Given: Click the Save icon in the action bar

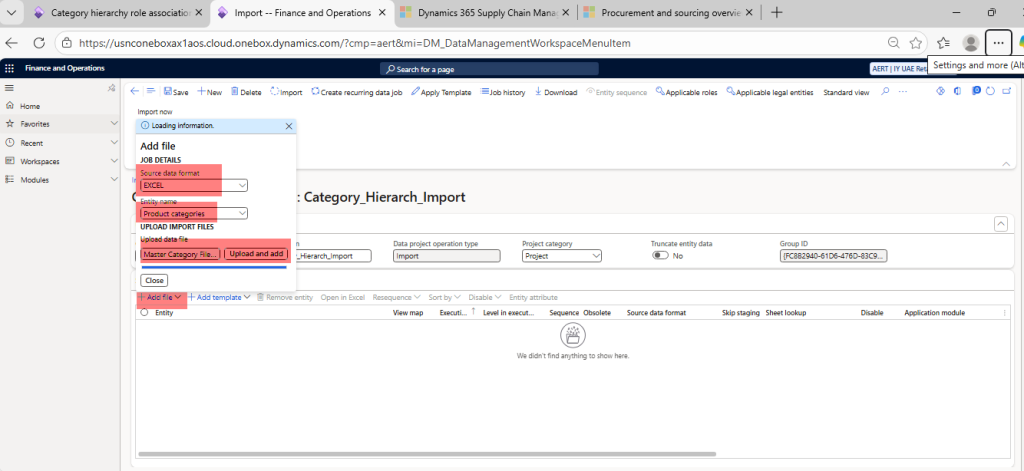Looking at the screenshot, I should (167, 92).
